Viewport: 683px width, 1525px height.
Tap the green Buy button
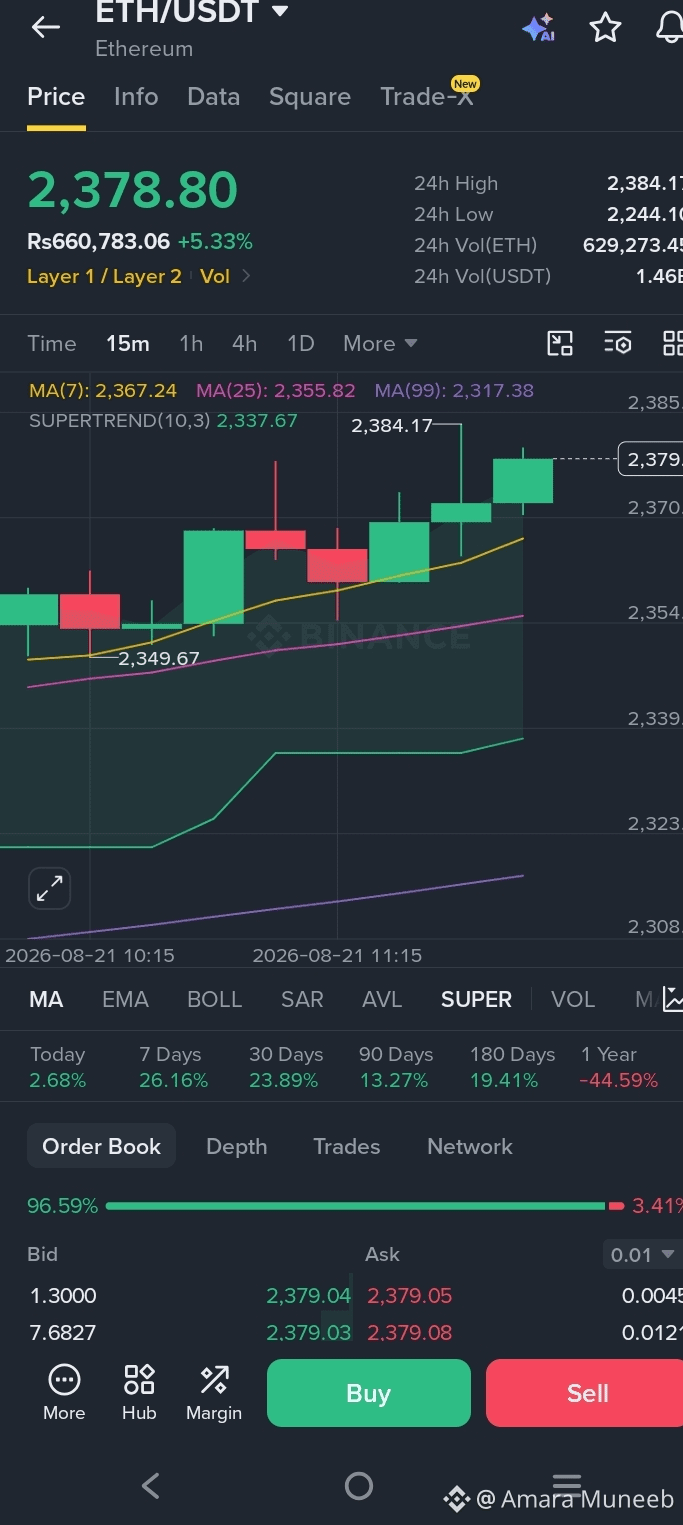(369, 1392)
